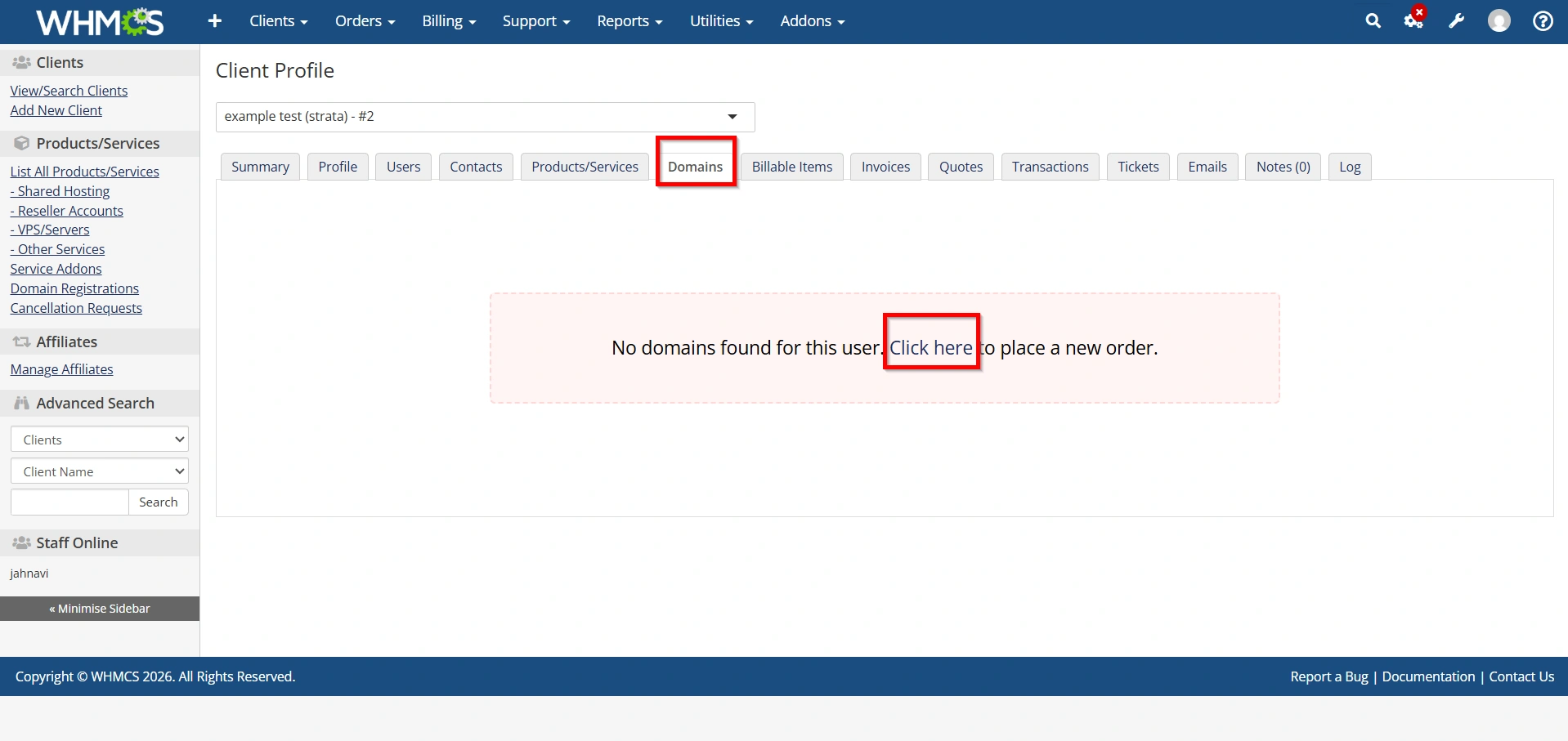Expand the Support top menu
Image resolution: width=1568 pixels, height=741 pixels.
point(536,21)
